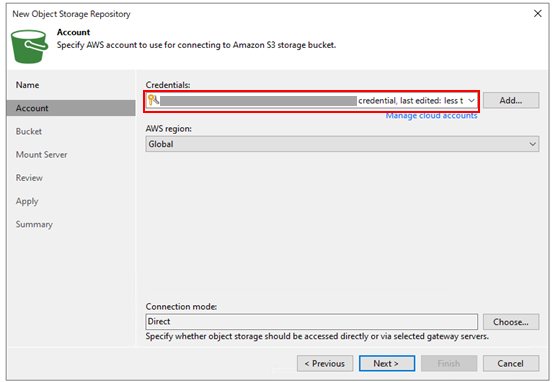553x382 pixels.
Task: Go back with Previous button
Action: pos(325,363)
